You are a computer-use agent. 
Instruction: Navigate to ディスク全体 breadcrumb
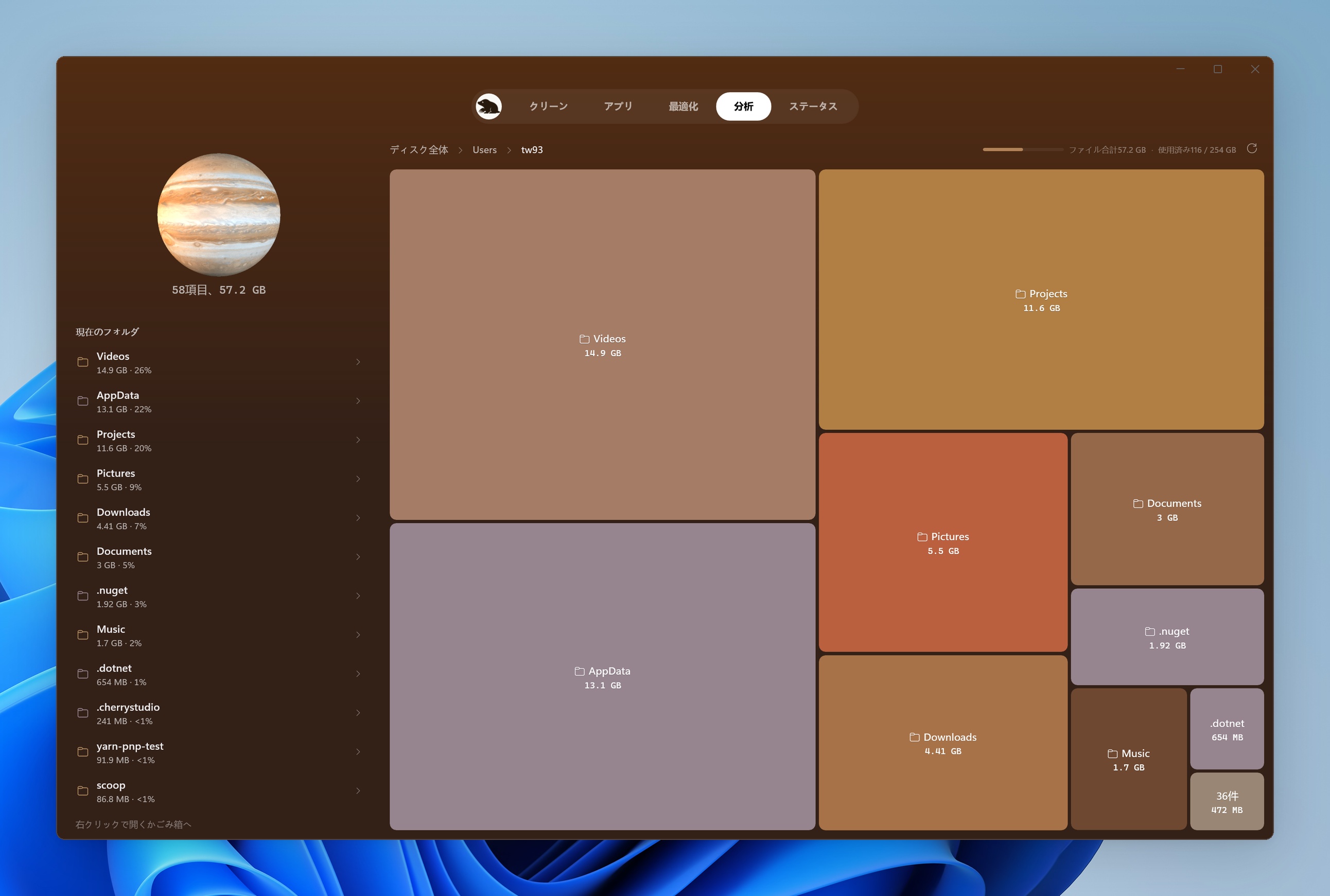click(419, 150)
